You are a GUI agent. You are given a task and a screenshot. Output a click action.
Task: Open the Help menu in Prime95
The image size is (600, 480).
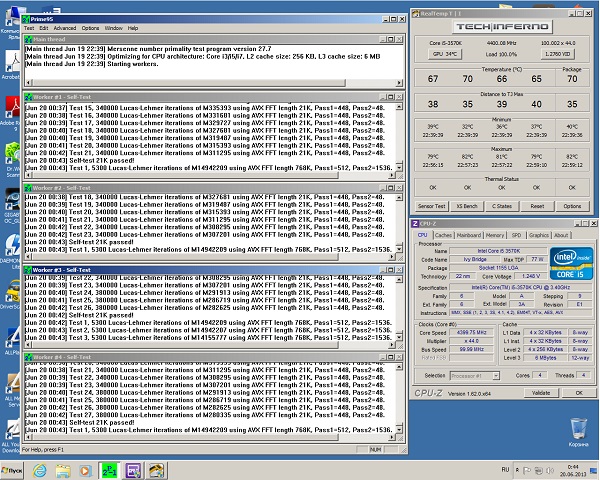(x=133, y=28)
